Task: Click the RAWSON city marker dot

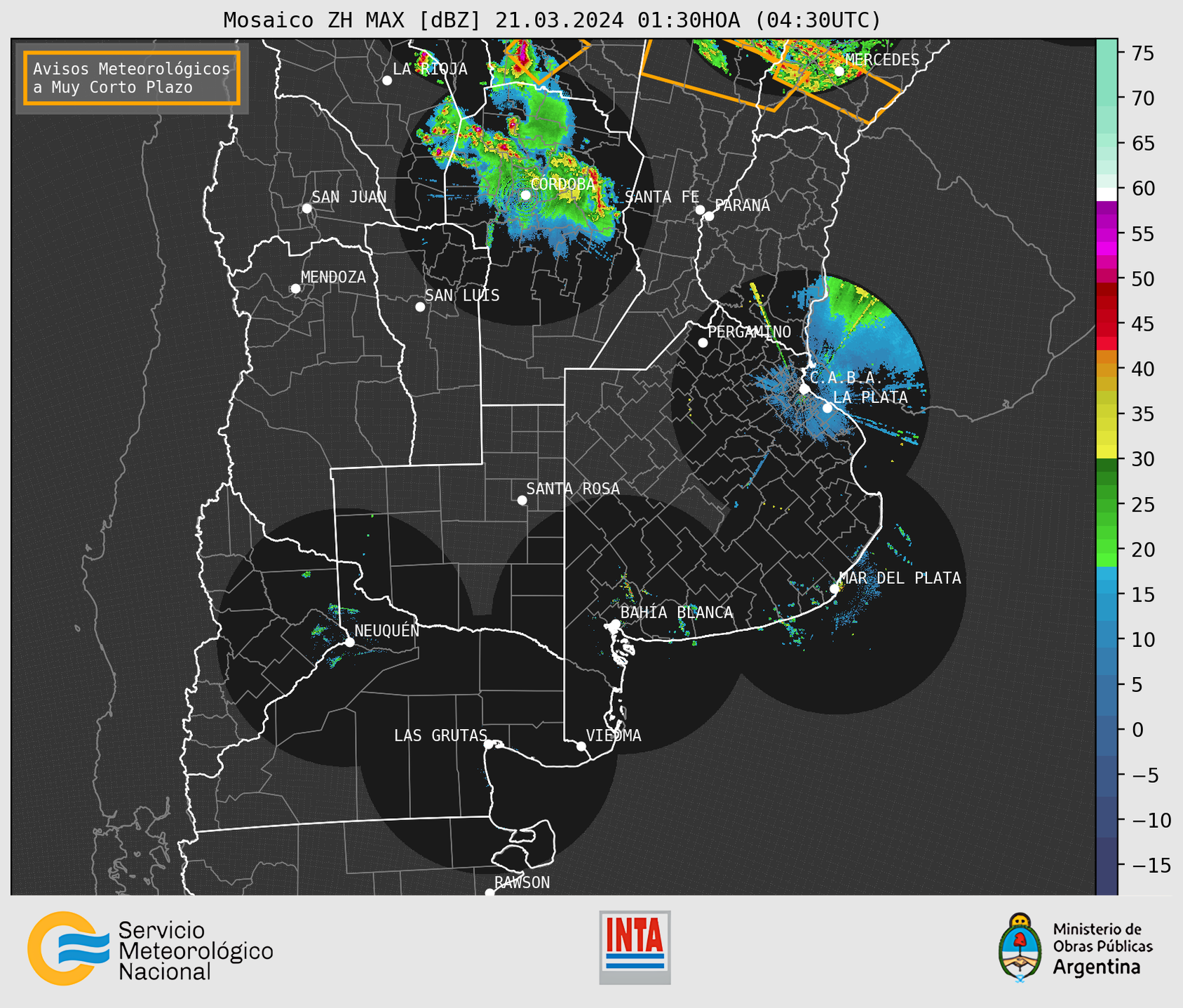Action: (489, 892)
